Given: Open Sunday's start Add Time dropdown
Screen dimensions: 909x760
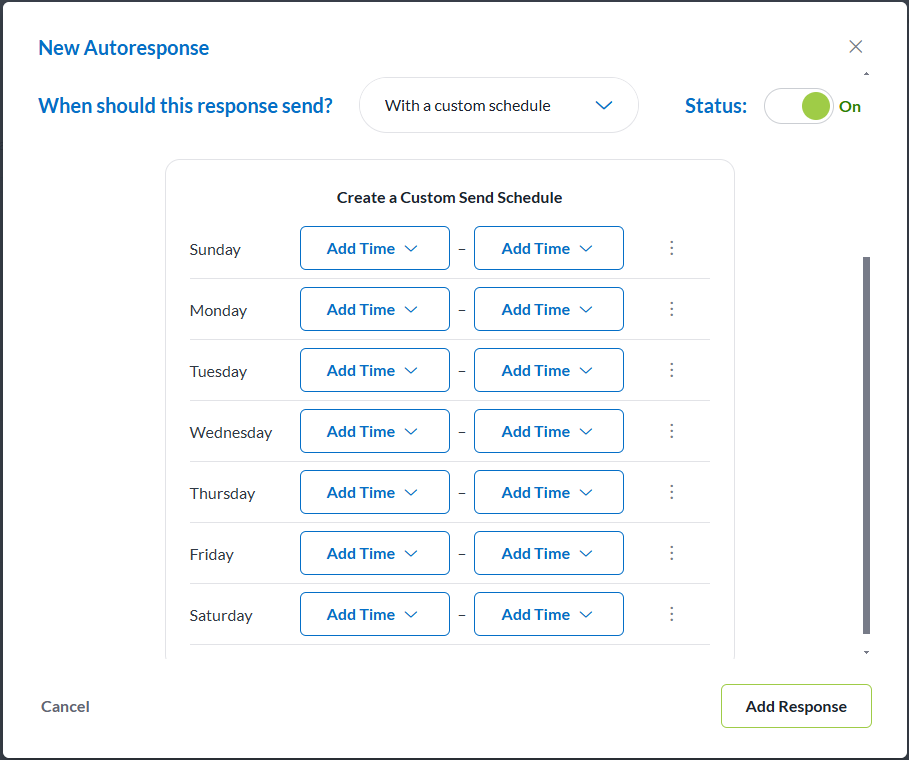Looking at the screenshot, I should [x=374, y=247].
